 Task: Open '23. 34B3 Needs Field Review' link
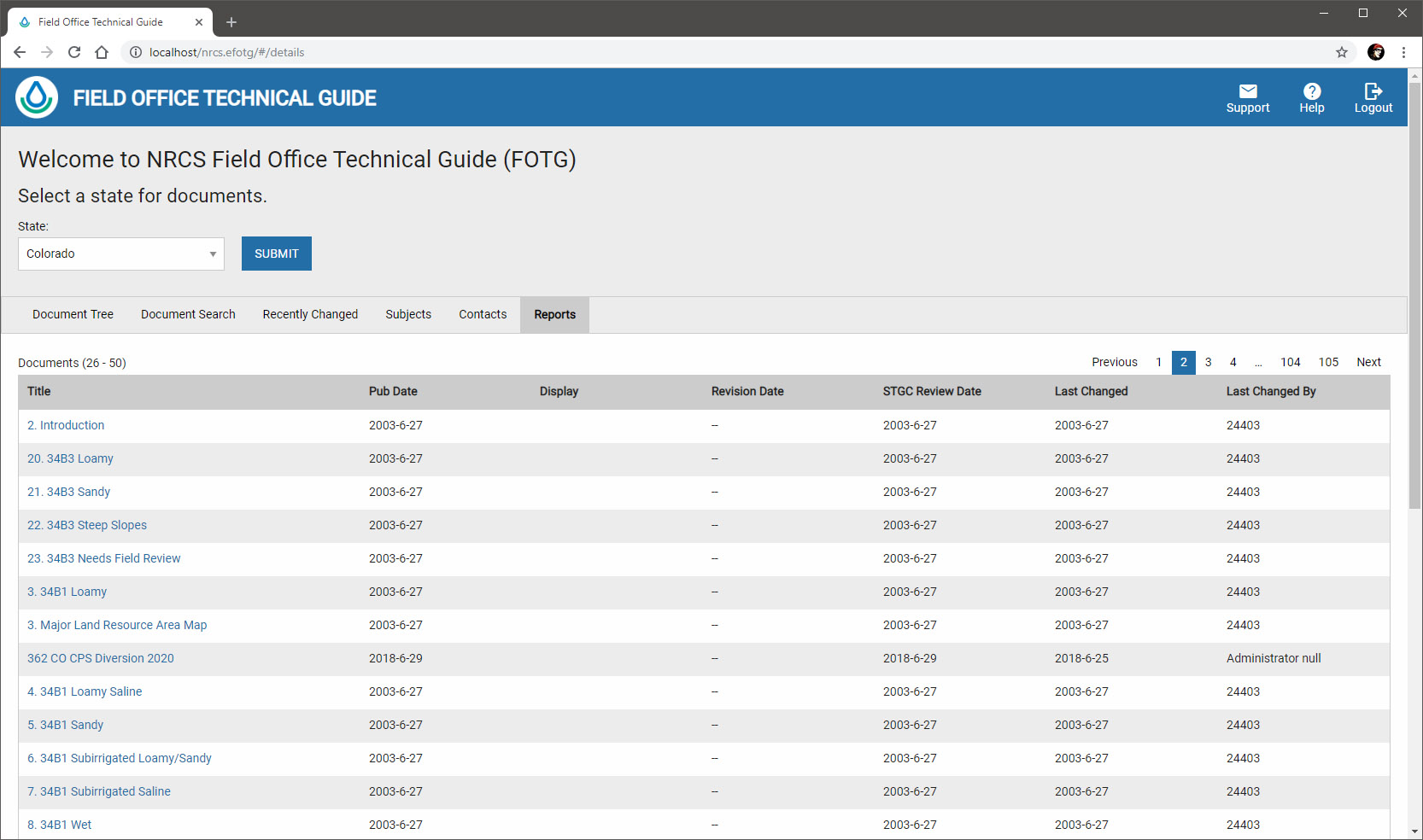click(x=104, y=558)
